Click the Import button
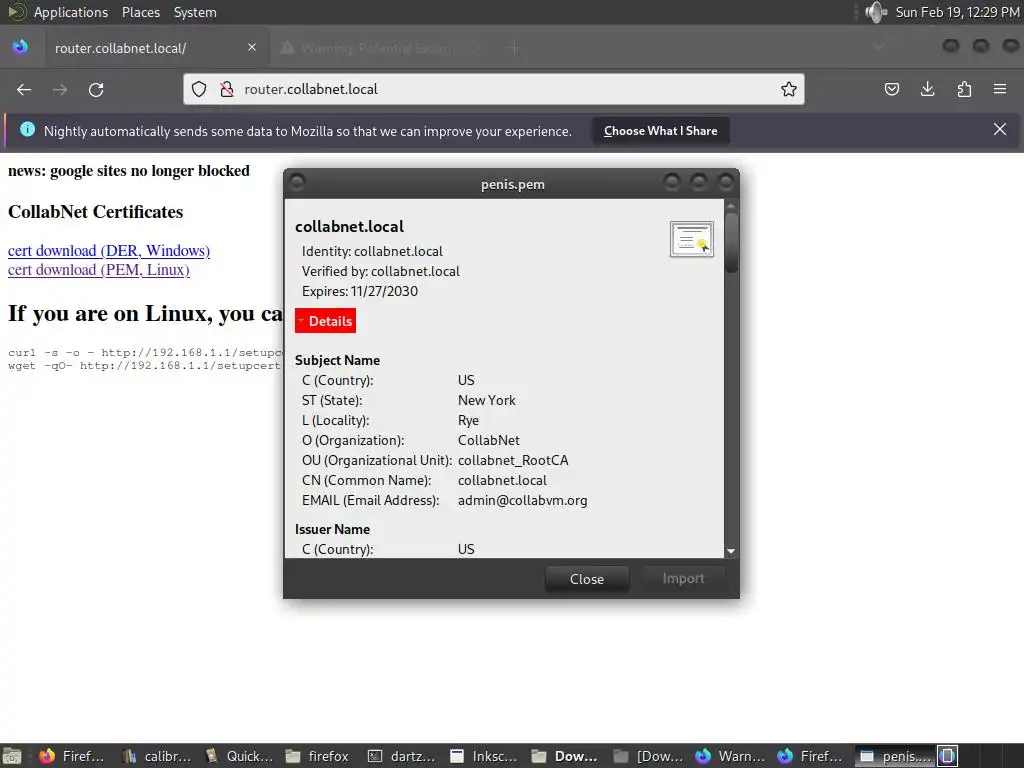Viewport: 1024px width, 768px height. [683, 579]
